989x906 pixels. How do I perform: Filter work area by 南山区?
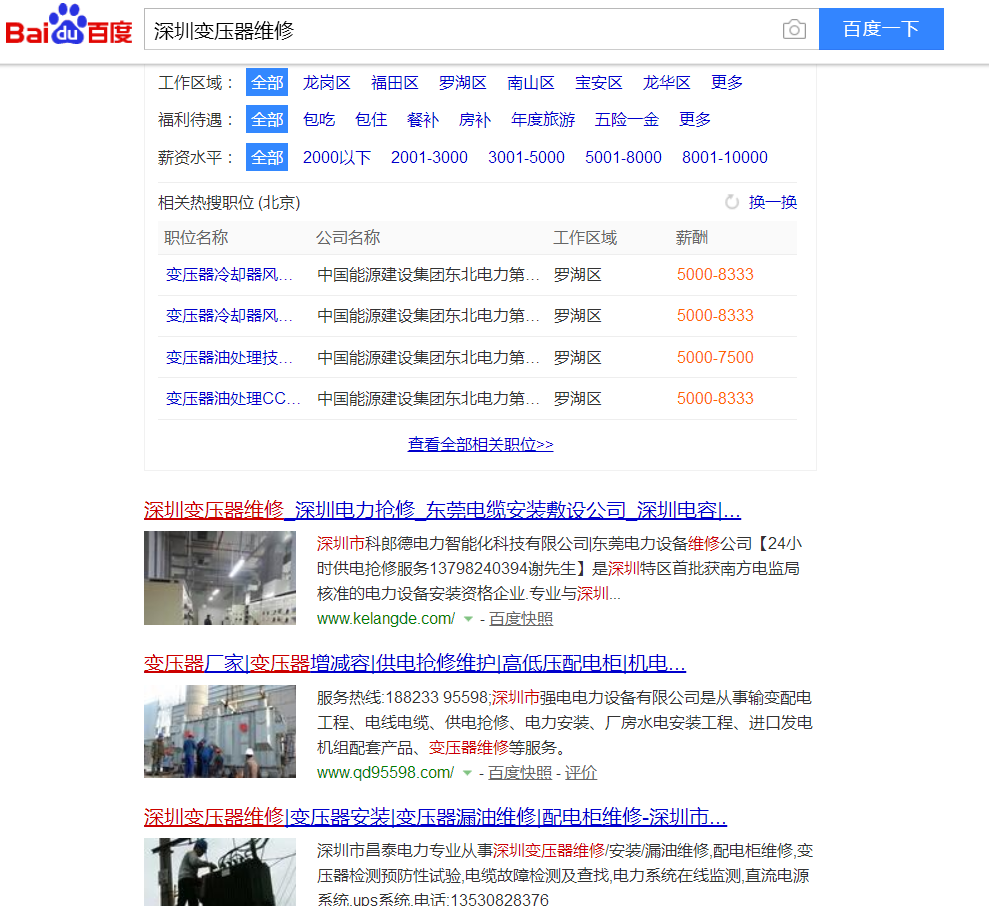click(531, 83)
